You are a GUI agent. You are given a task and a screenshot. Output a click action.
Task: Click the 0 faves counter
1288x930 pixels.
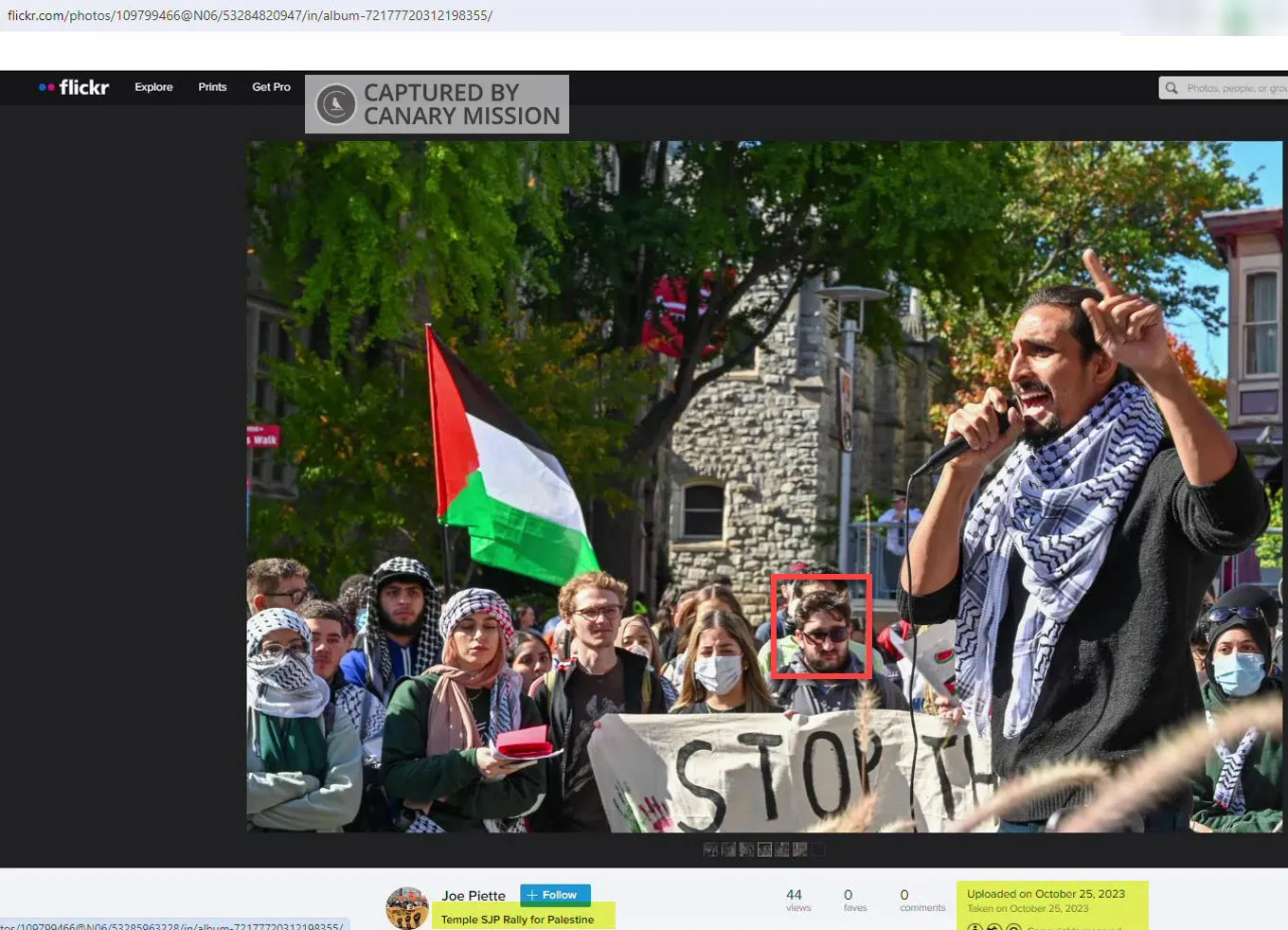pos(854,900)
